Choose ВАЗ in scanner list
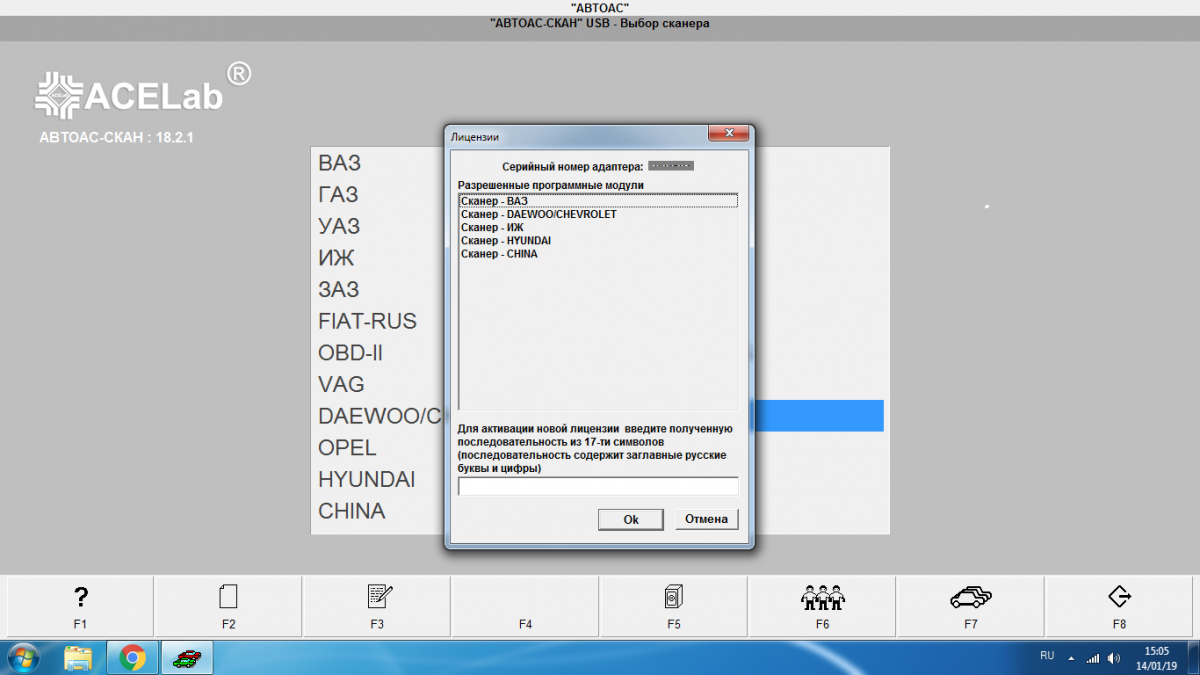The image size is (1200, 675). [340, 162]
